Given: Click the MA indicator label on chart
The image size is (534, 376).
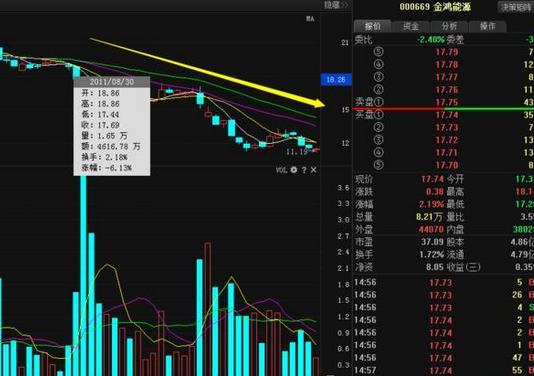Looking at the screenshot, I should (x=310, y=19).
